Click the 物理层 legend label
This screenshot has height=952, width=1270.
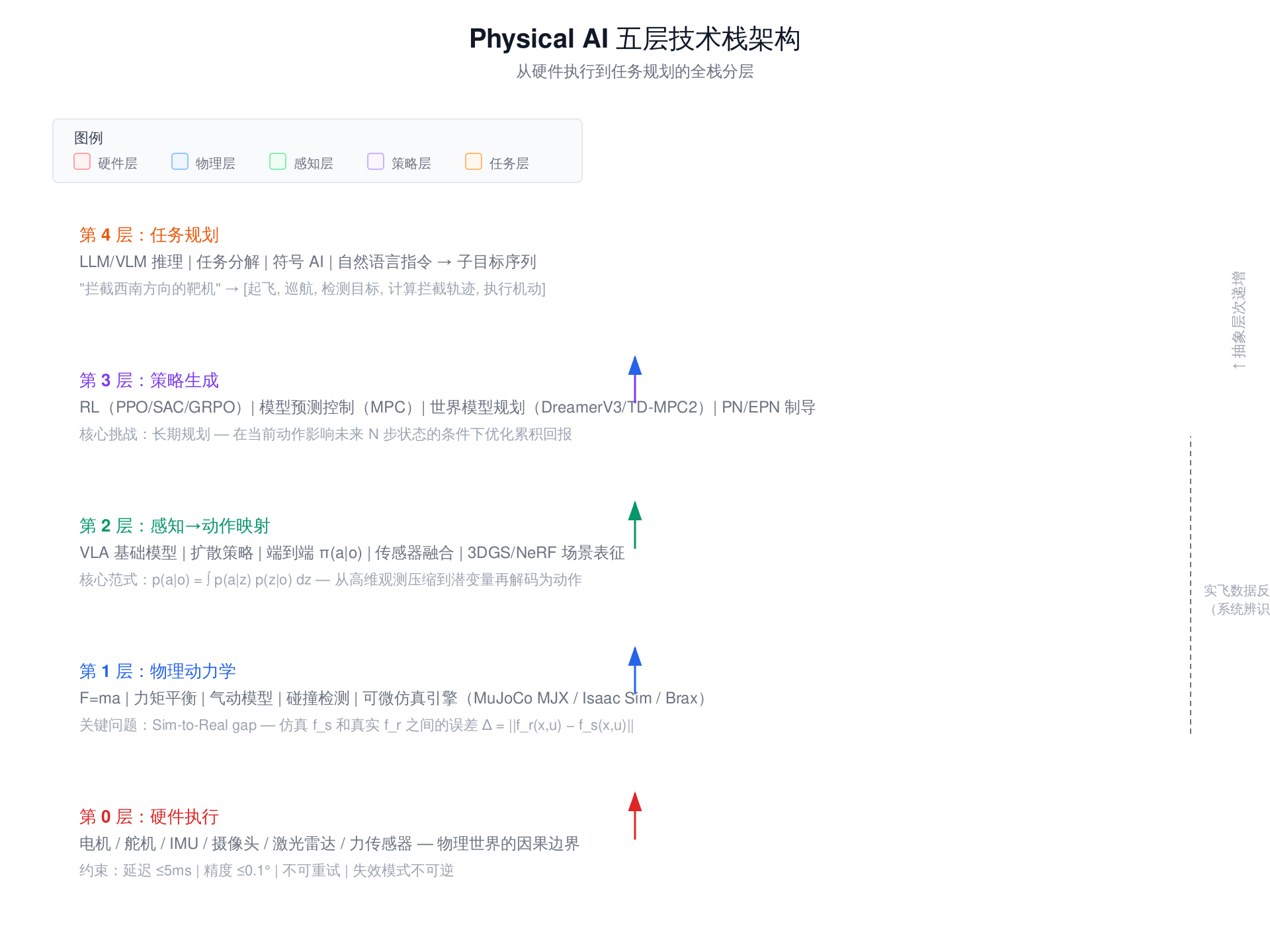(216, 163)
